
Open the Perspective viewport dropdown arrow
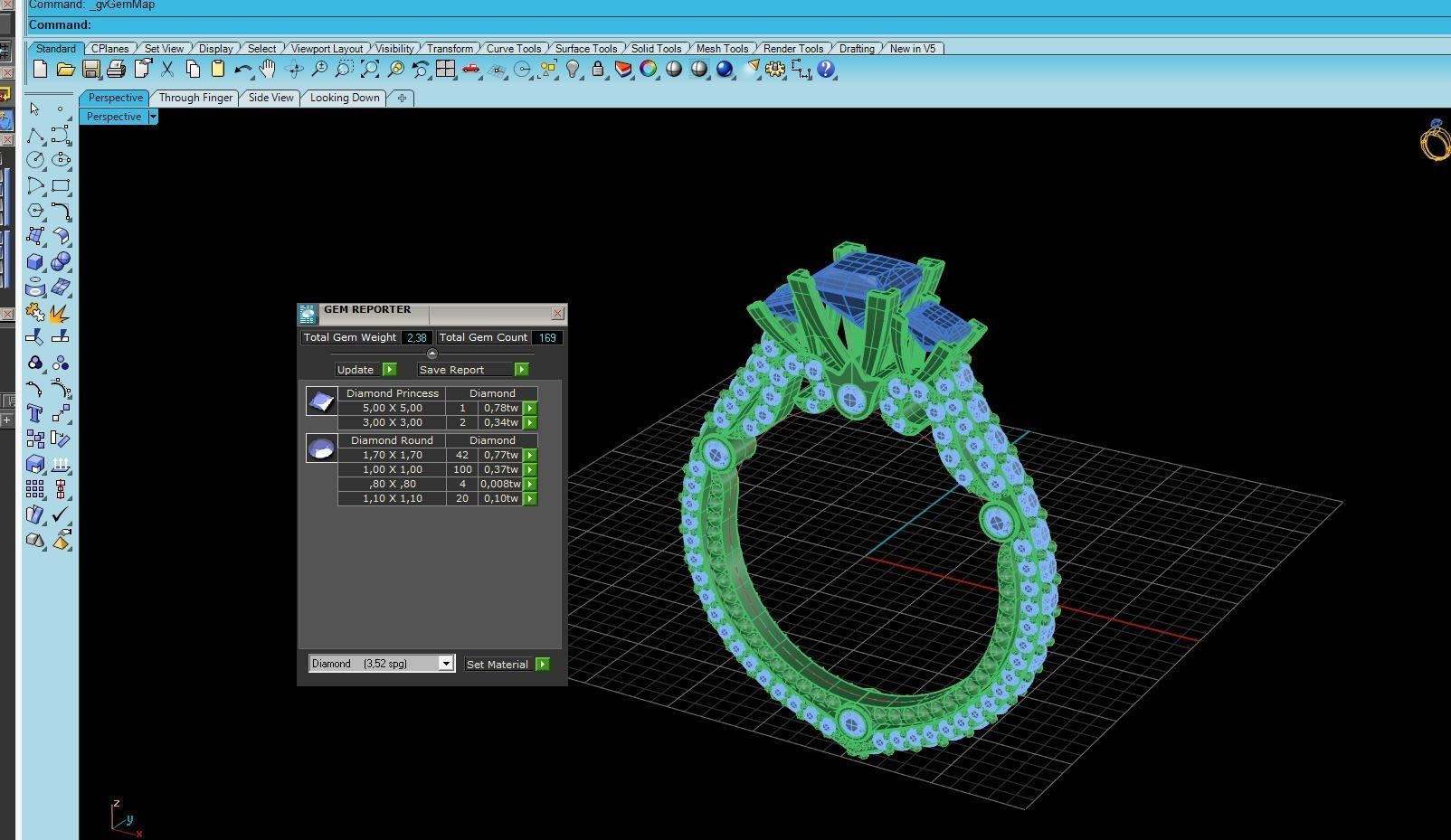(153, 117)
